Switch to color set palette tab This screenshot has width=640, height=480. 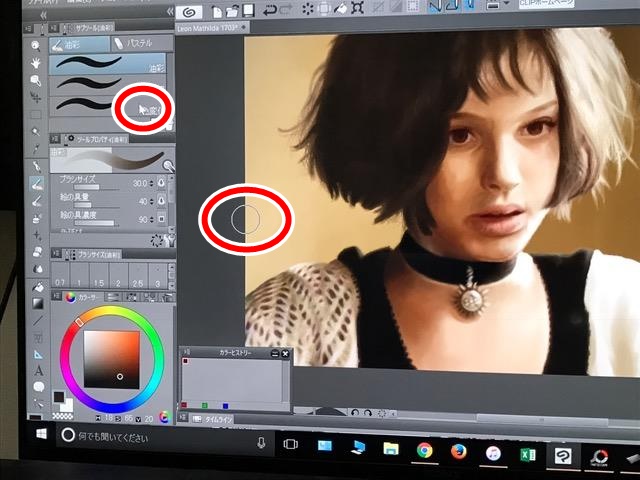coord(131,297)
